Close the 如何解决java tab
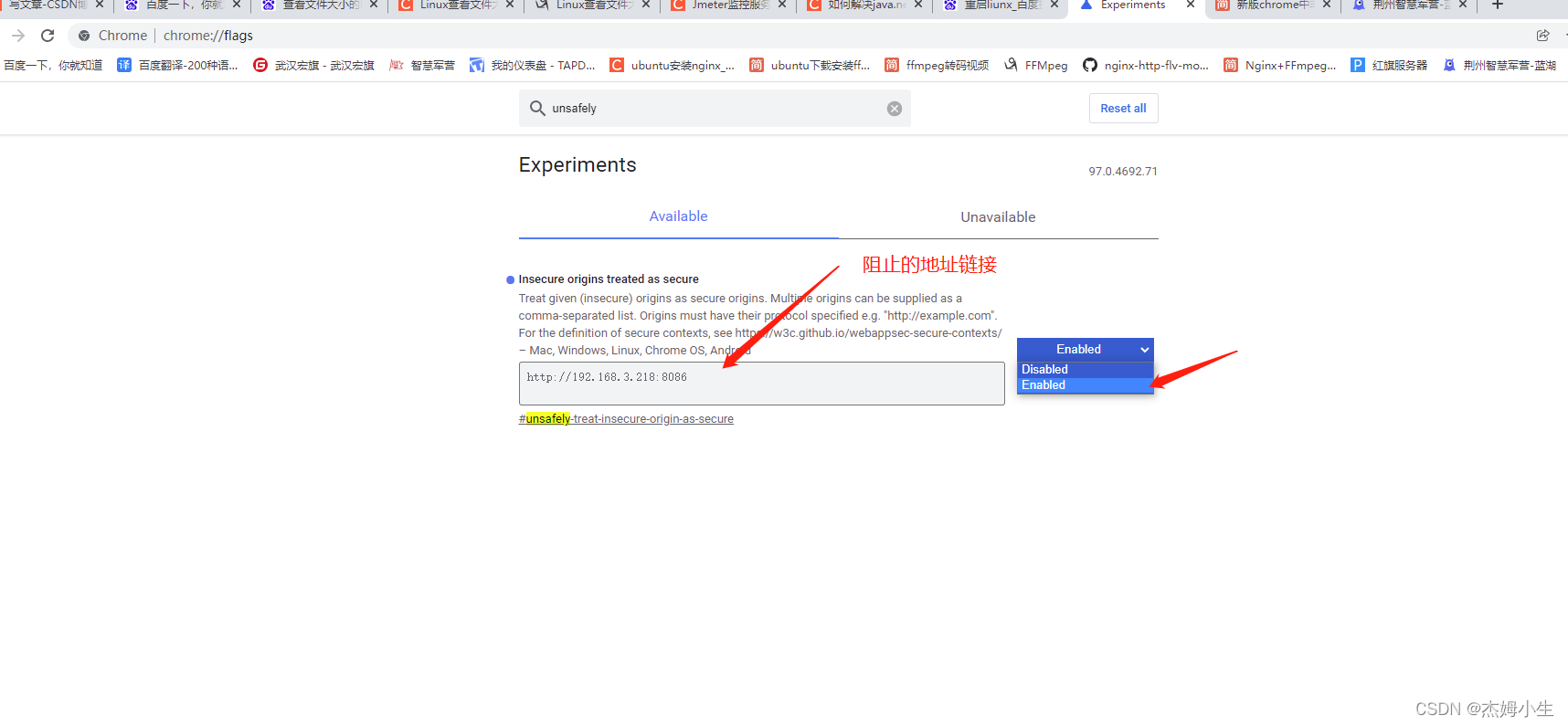Screen dimensions: 1568x726 (918, 5)
